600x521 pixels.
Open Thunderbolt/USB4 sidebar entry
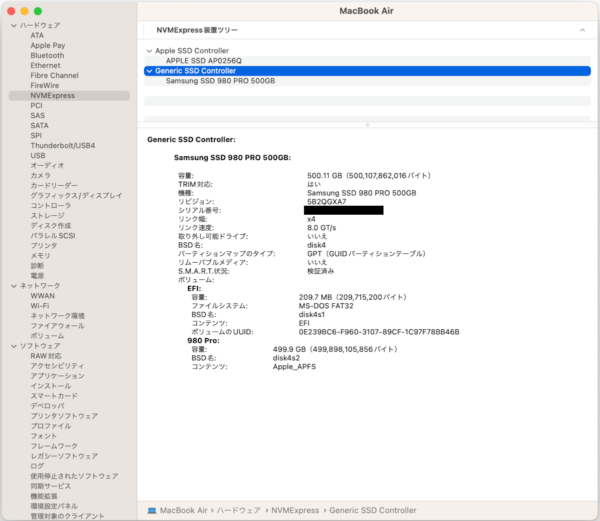click(63, 146)
